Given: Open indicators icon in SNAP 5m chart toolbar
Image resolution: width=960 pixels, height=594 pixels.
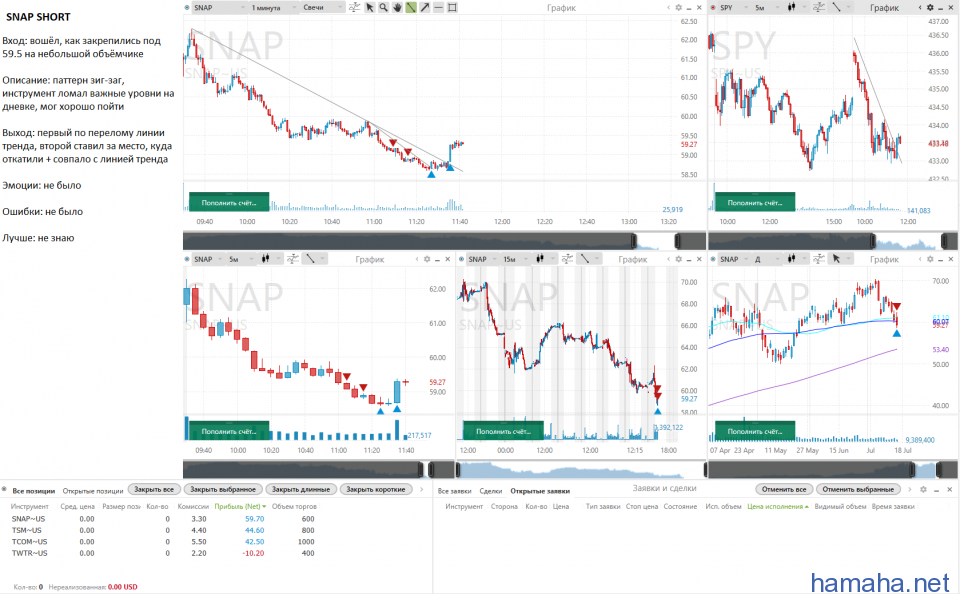Looking at the screenshot, I should [x=293, y=259].
